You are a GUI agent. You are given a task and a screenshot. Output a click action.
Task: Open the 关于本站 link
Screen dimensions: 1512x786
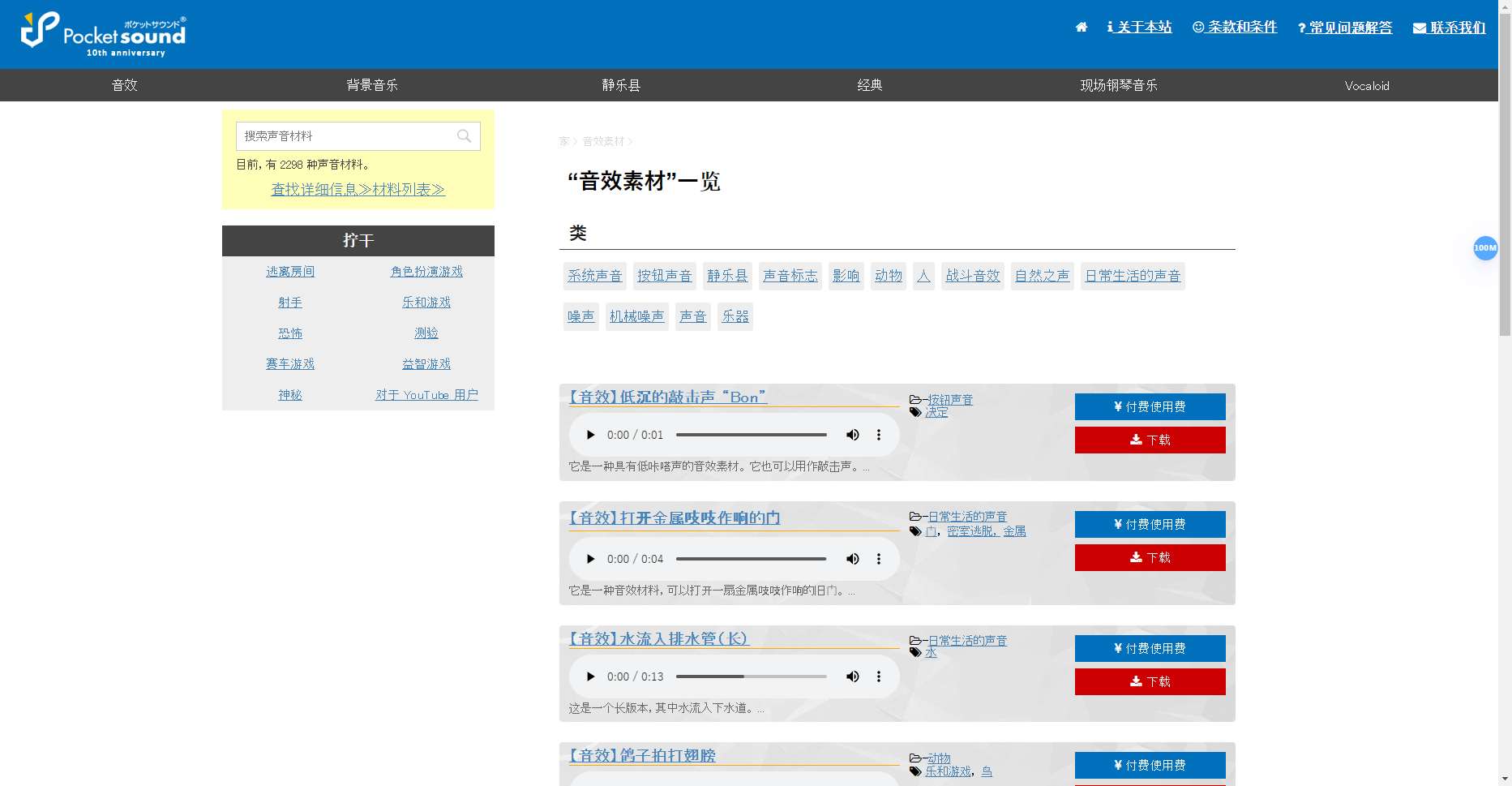[x=1140, y=28]
